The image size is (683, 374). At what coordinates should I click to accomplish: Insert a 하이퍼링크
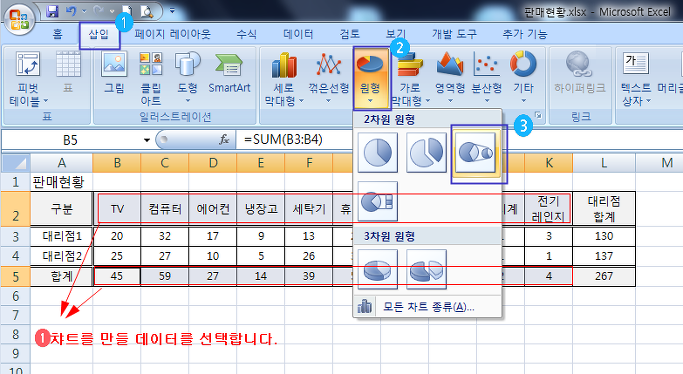(x=579, y=72)
